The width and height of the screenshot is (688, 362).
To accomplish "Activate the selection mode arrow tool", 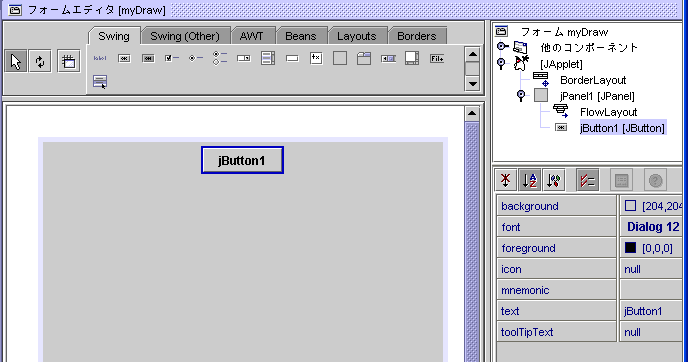I will 16,61.
